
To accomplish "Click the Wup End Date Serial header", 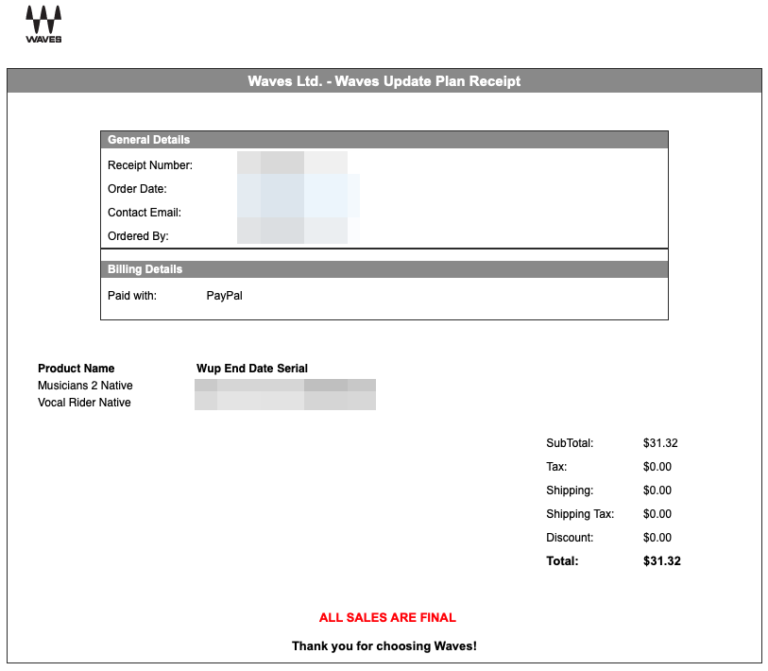I will tap(252, 369).
